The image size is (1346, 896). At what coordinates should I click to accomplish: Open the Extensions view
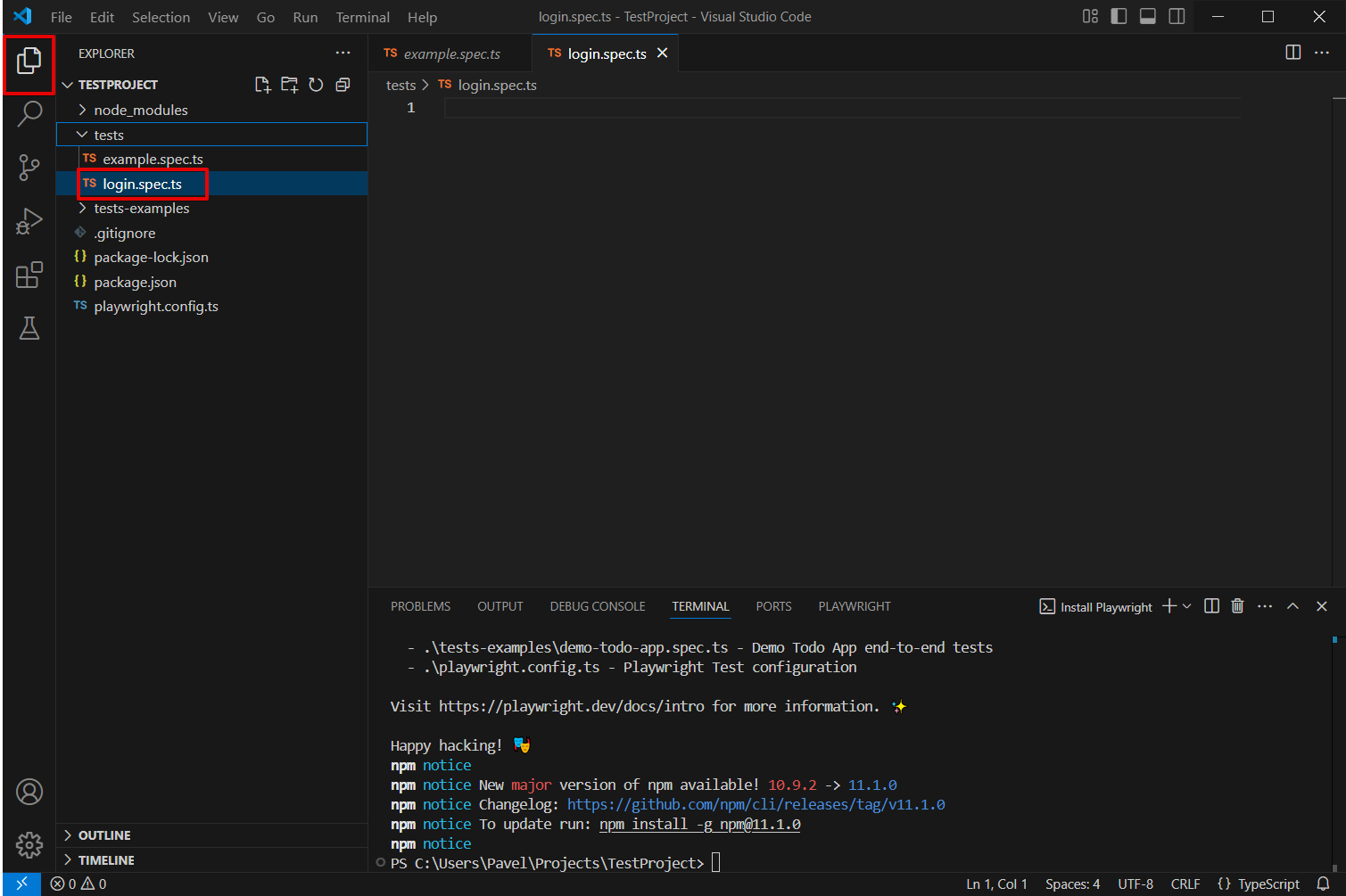click(x=29, y=275)
